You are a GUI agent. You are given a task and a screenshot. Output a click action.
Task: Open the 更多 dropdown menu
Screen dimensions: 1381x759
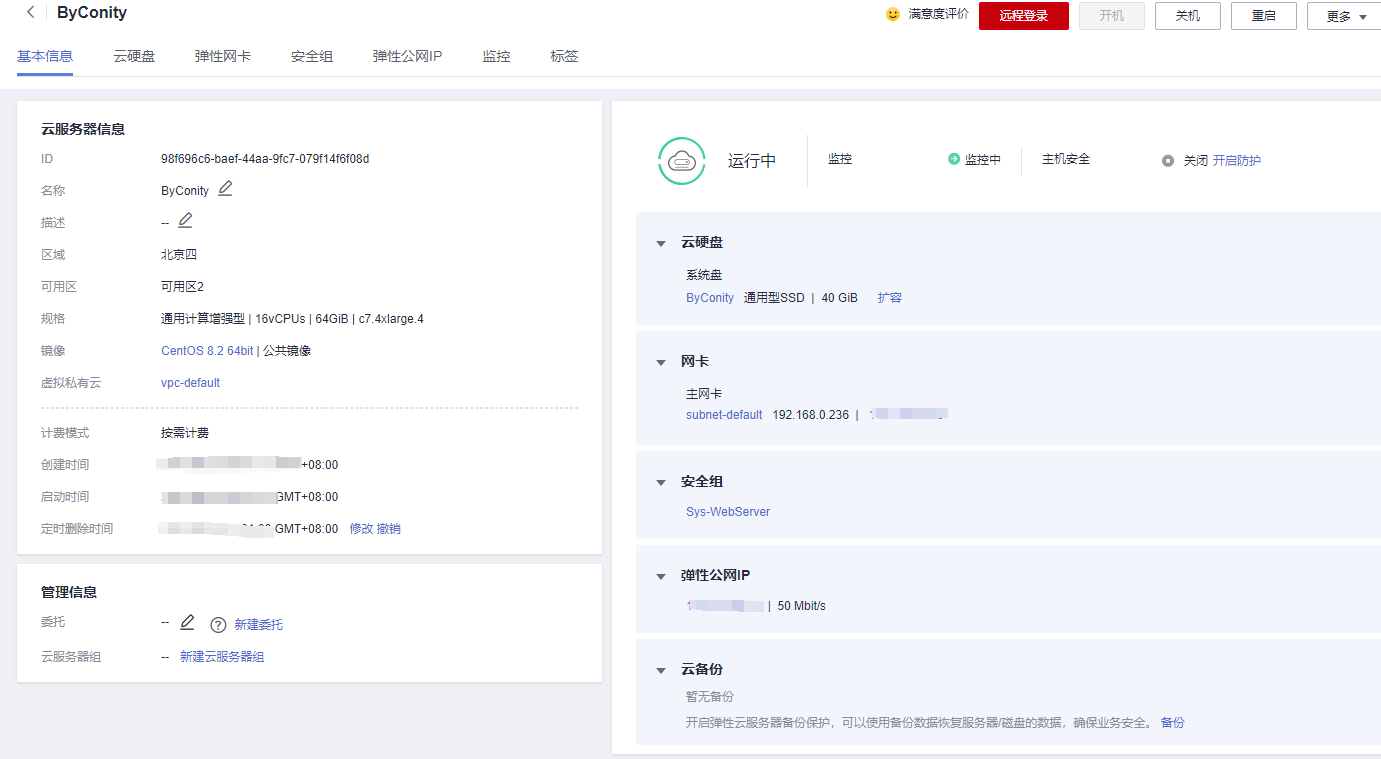point(1347,15)
